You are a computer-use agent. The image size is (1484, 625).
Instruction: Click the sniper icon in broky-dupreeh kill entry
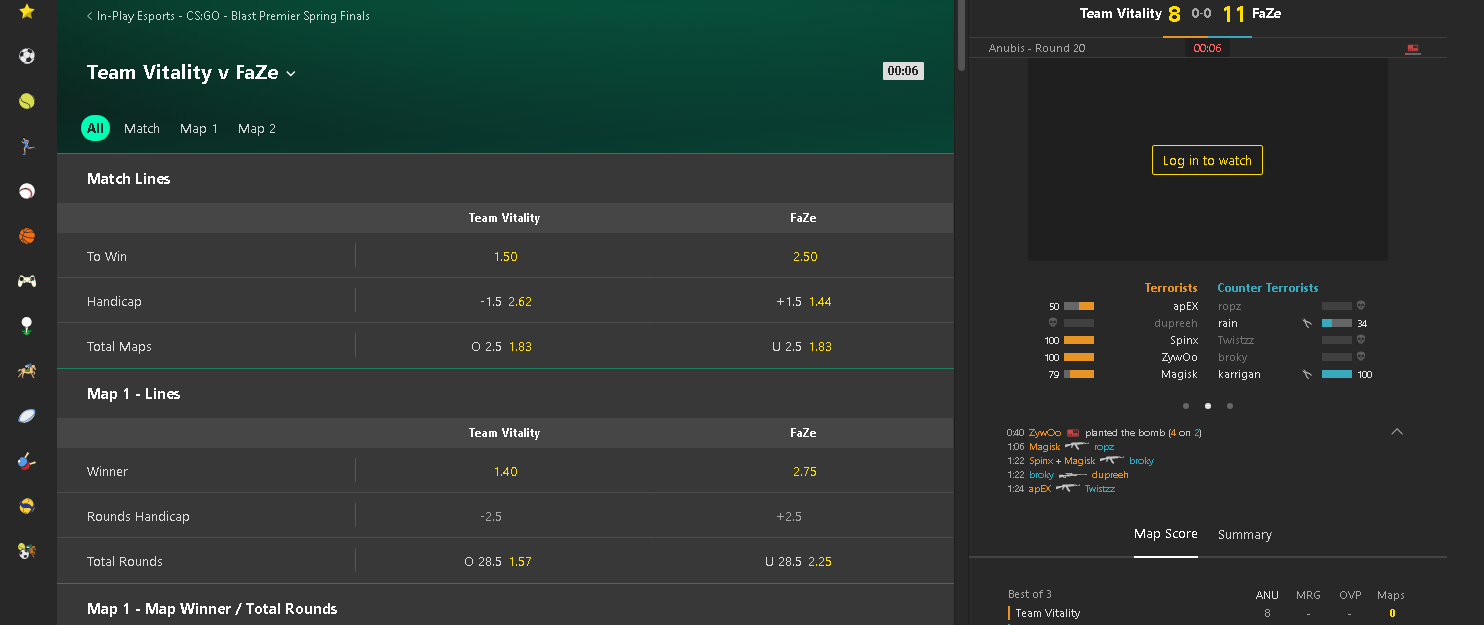pos(1073,475)
